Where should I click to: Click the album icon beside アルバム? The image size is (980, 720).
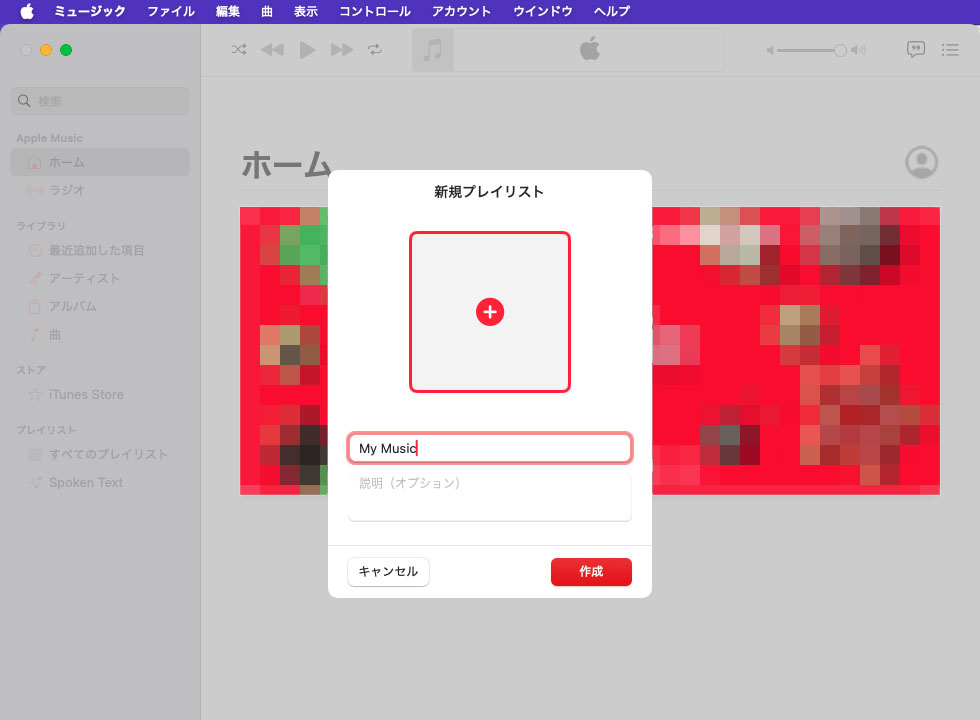coord(35,306)
